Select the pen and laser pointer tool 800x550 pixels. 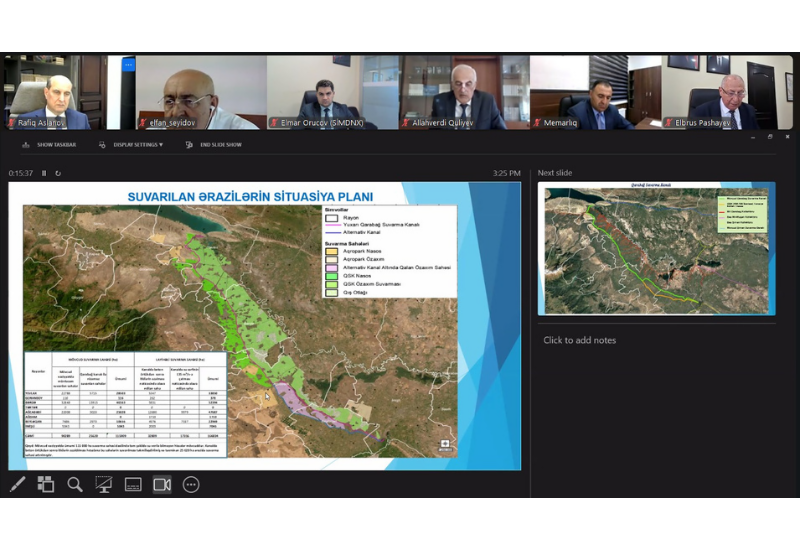17,485
